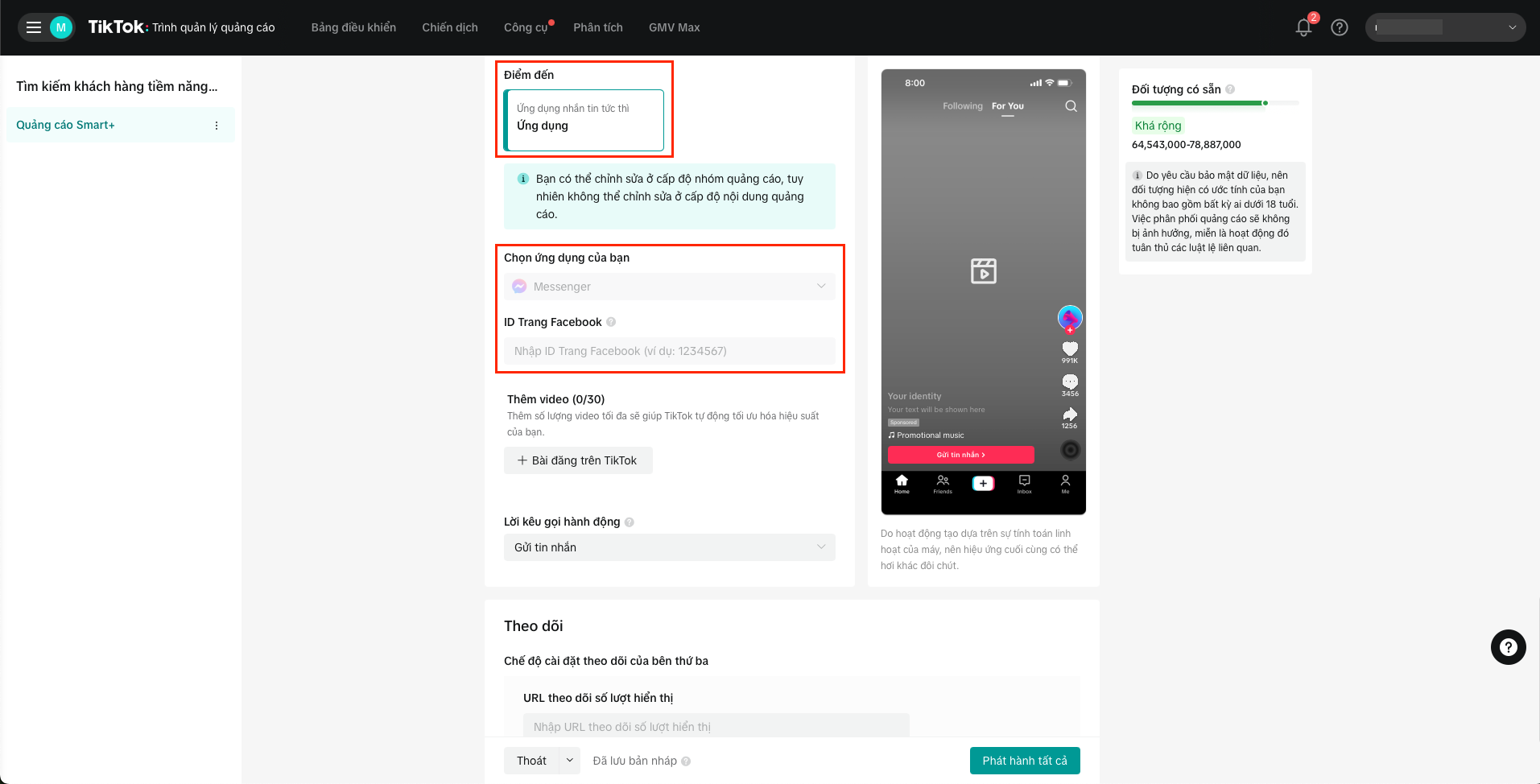Viewport: 1540px width, 784px height.
Task: Click the notifications bell icon
Action: click(x=1303, y=27)
